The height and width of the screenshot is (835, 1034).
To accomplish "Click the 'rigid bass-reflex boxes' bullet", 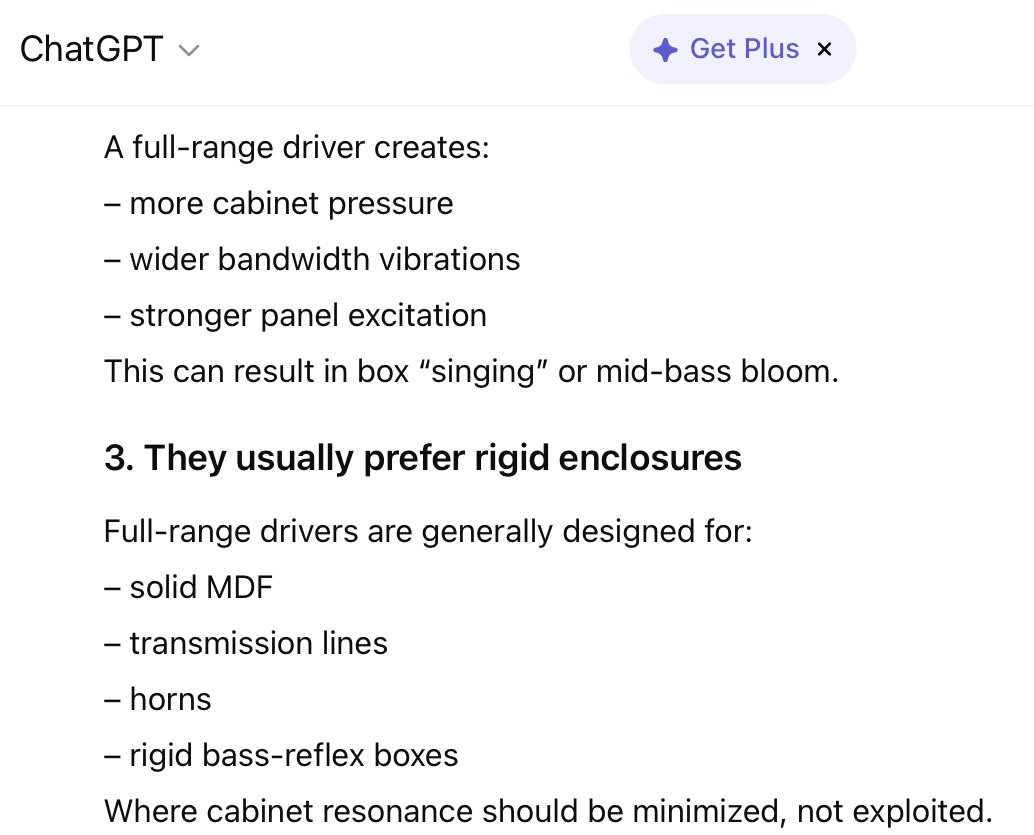I will [x=281, y=756].
